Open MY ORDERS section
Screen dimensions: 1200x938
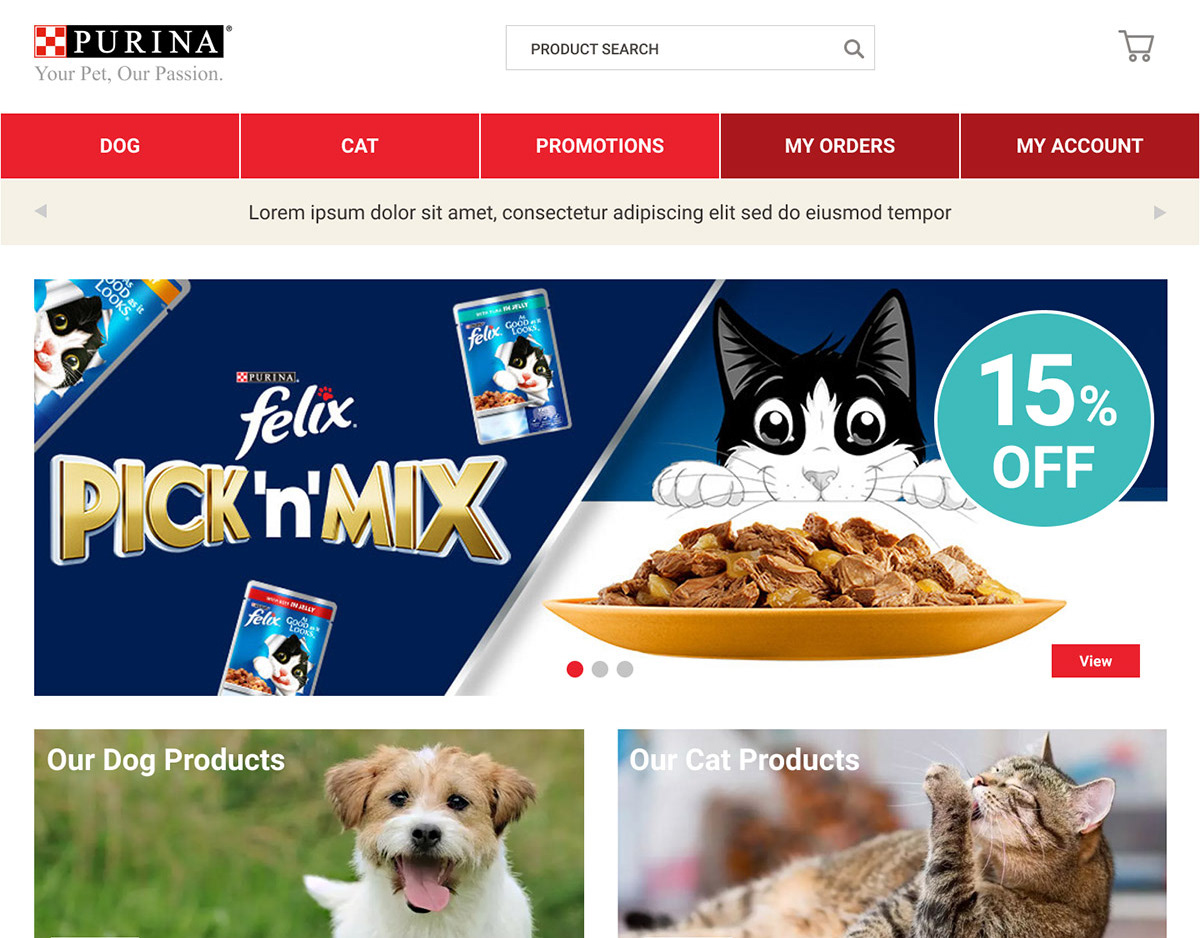[840, 146]
